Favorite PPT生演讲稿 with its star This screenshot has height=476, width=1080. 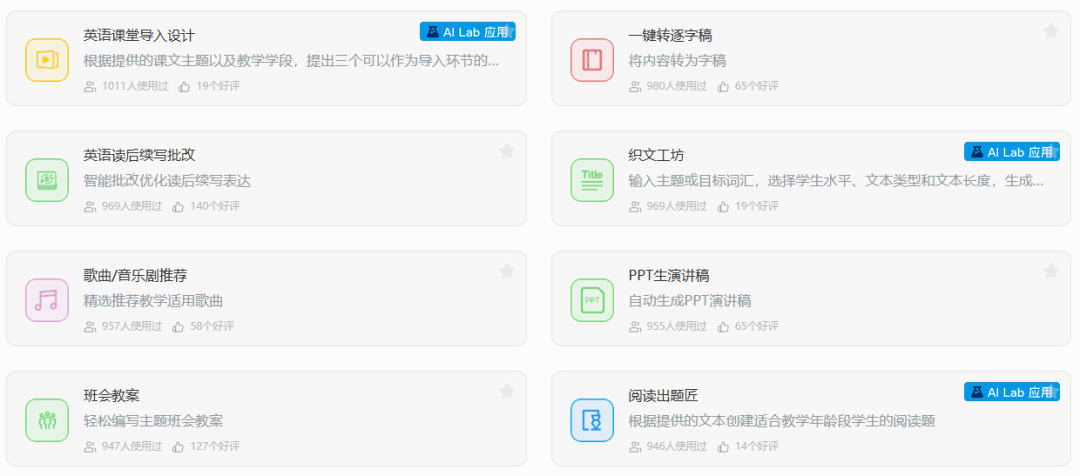point(1051,271)
